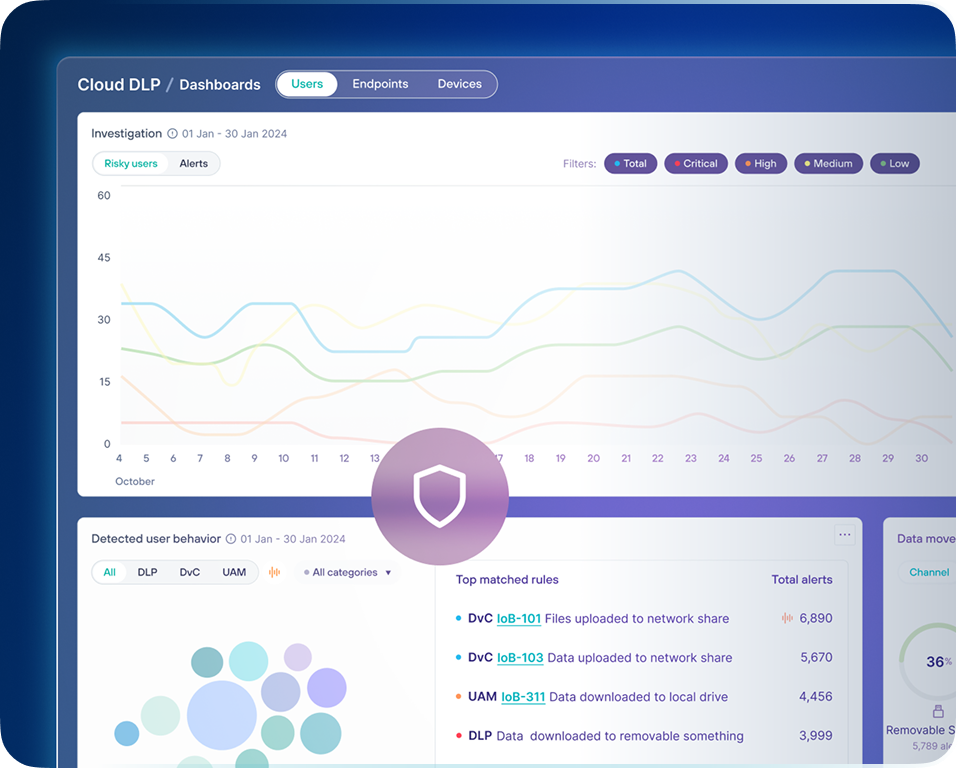Click the clock icon beside Detected user behavior dates
This screenshot has height=768, width=960.
tap(232, 538)
